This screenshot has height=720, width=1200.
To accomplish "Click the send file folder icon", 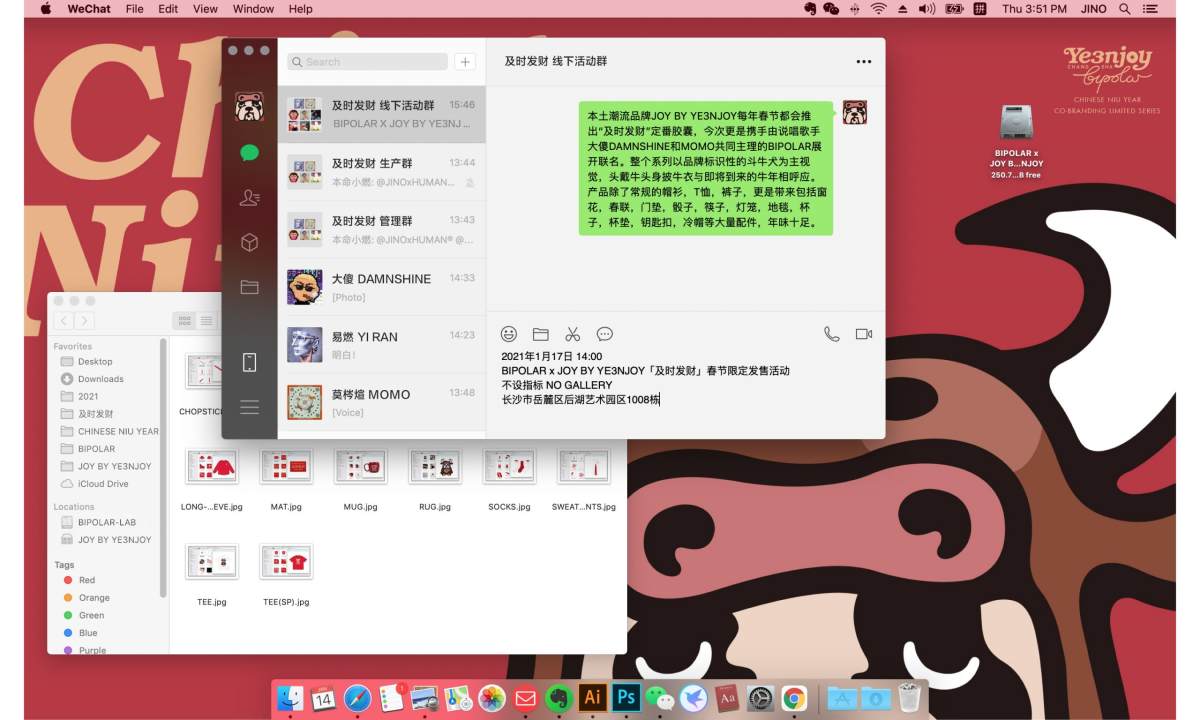I will click(x=541, y=334).
